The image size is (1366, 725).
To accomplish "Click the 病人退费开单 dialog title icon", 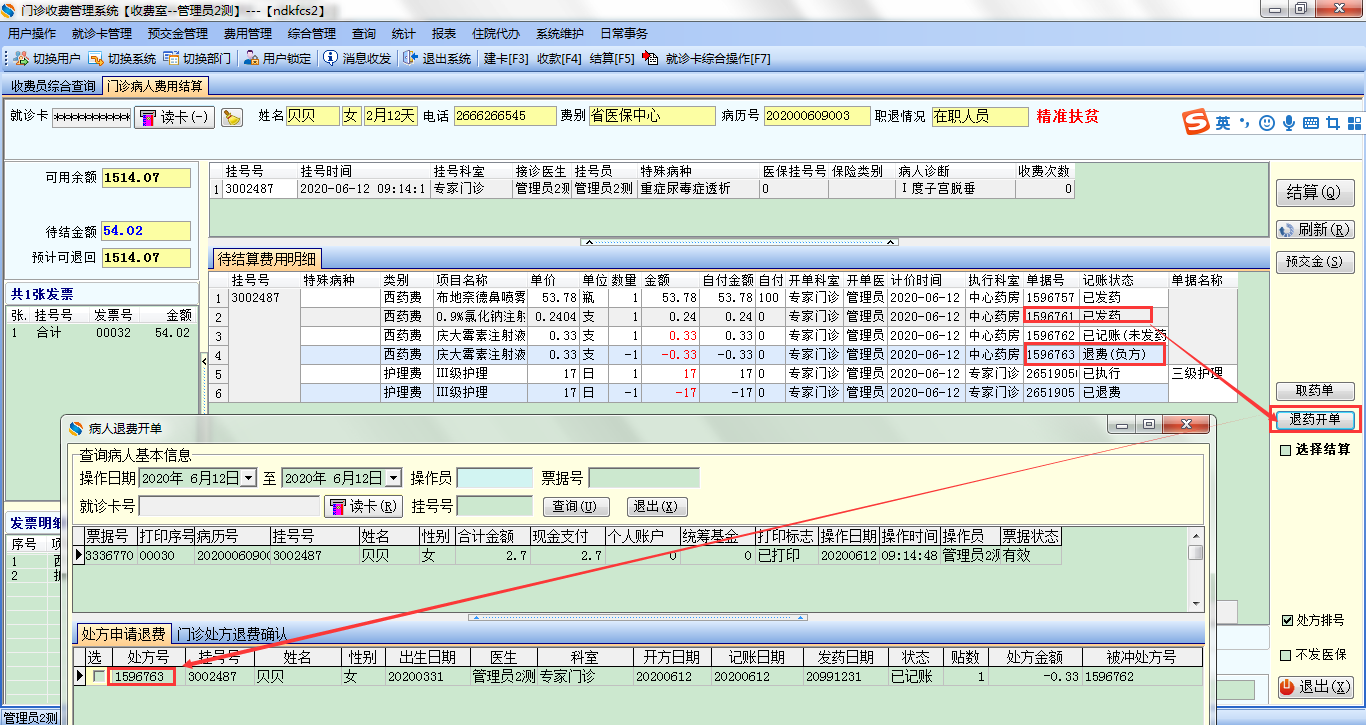I will pos(75,428).
